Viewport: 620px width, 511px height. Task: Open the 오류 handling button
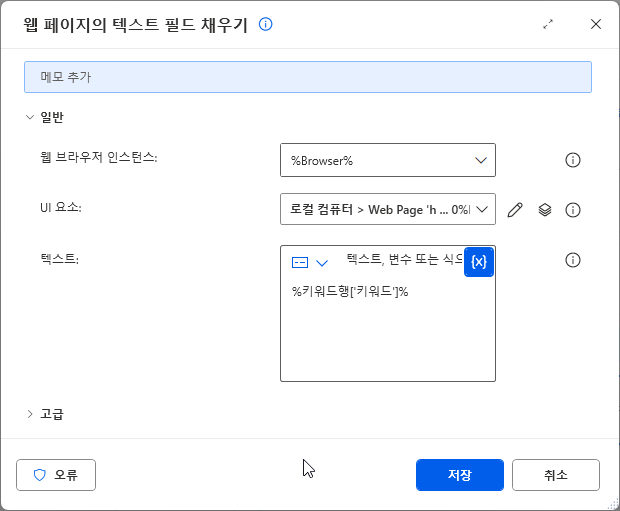(56, 475)
